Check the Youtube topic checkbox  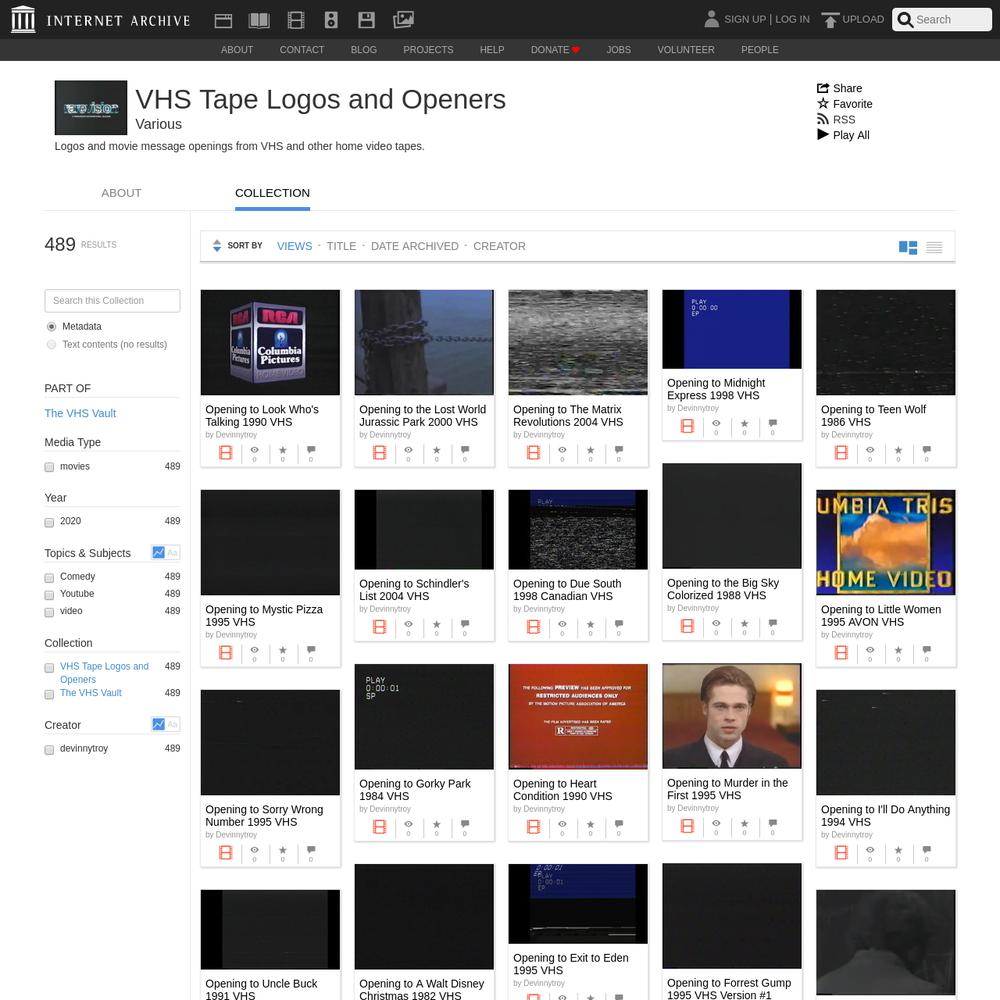click(49, 595)
